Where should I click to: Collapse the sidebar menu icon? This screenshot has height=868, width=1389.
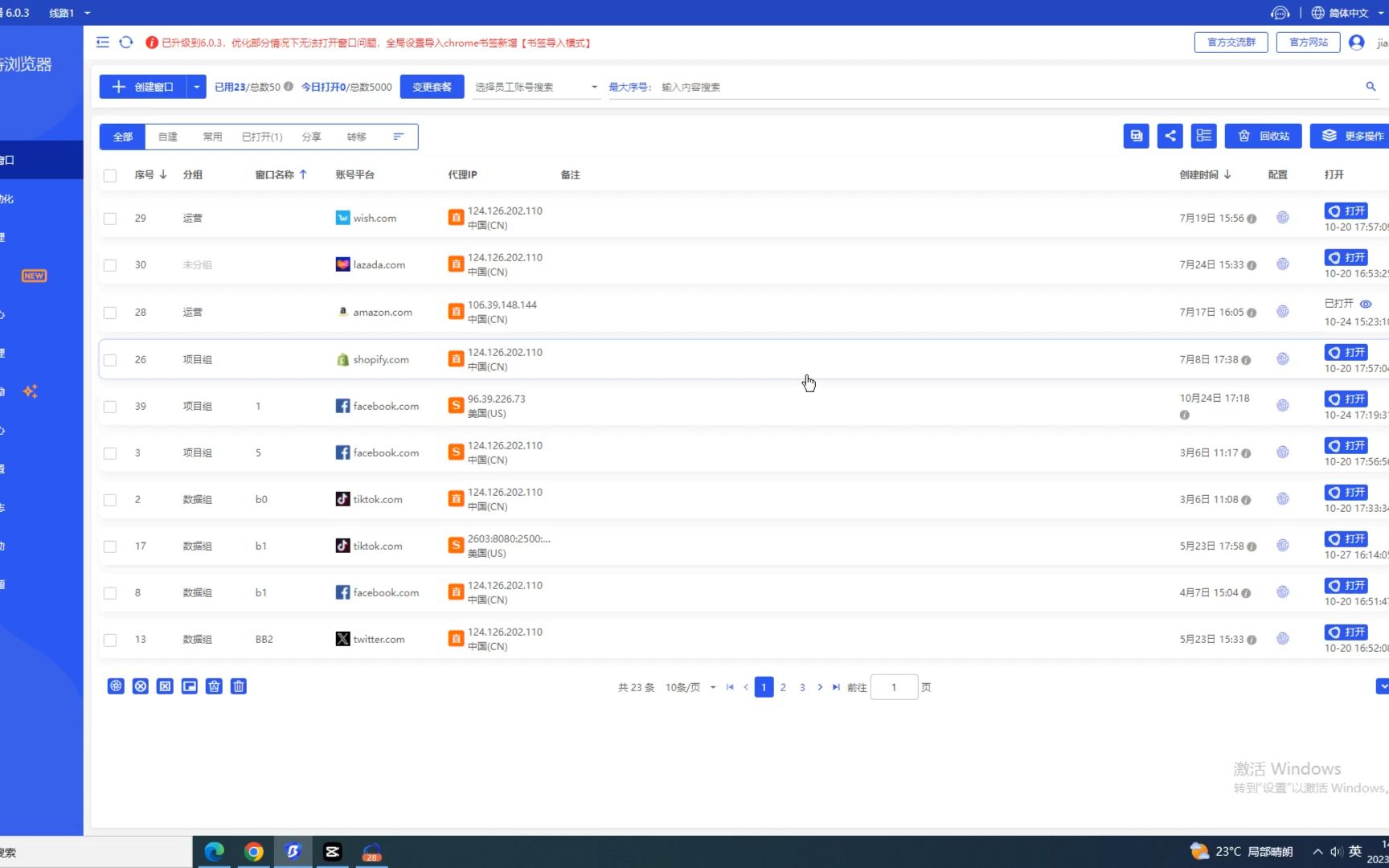click(103, 43)
